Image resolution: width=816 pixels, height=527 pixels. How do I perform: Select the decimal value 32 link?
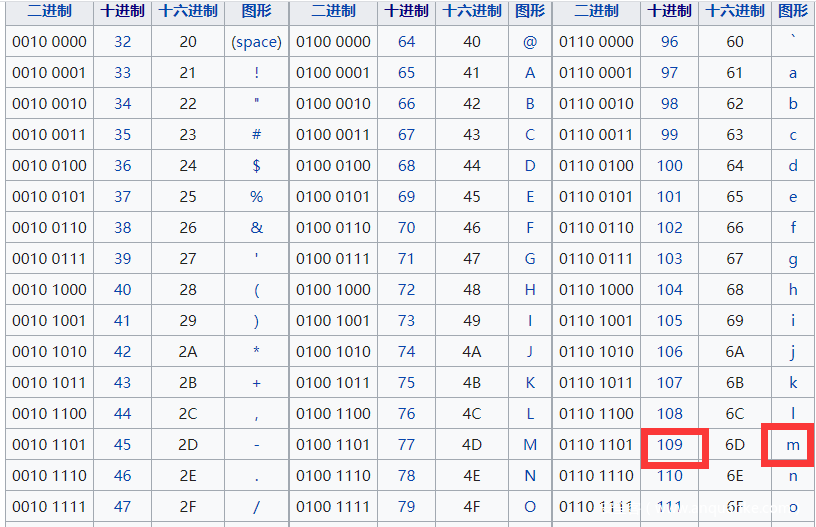tap(122, 42)
